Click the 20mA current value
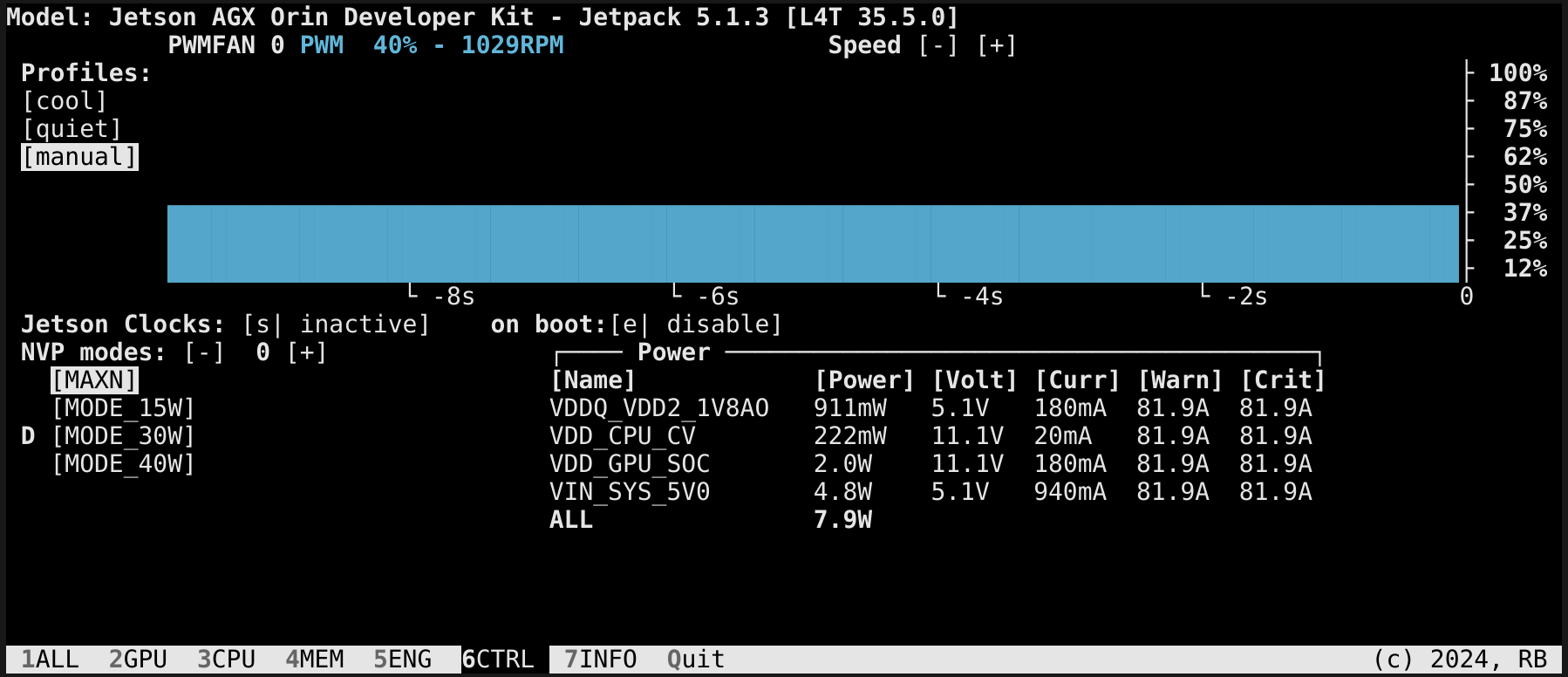The image size is (1568, 677). pos(1062,436)
